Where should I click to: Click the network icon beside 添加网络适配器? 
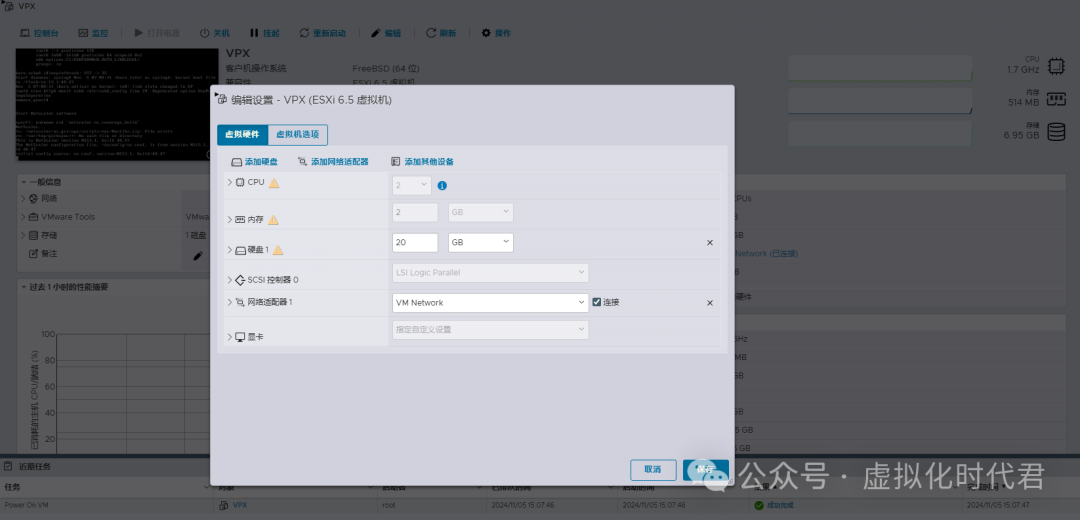[x=302, y=162]
